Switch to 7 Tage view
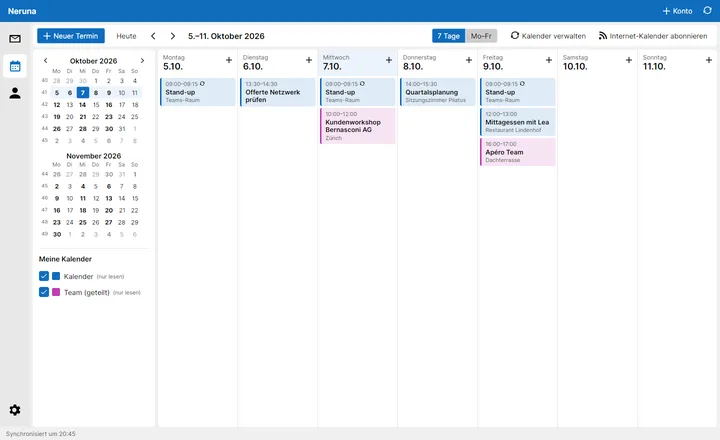 [x=448, y=36]
